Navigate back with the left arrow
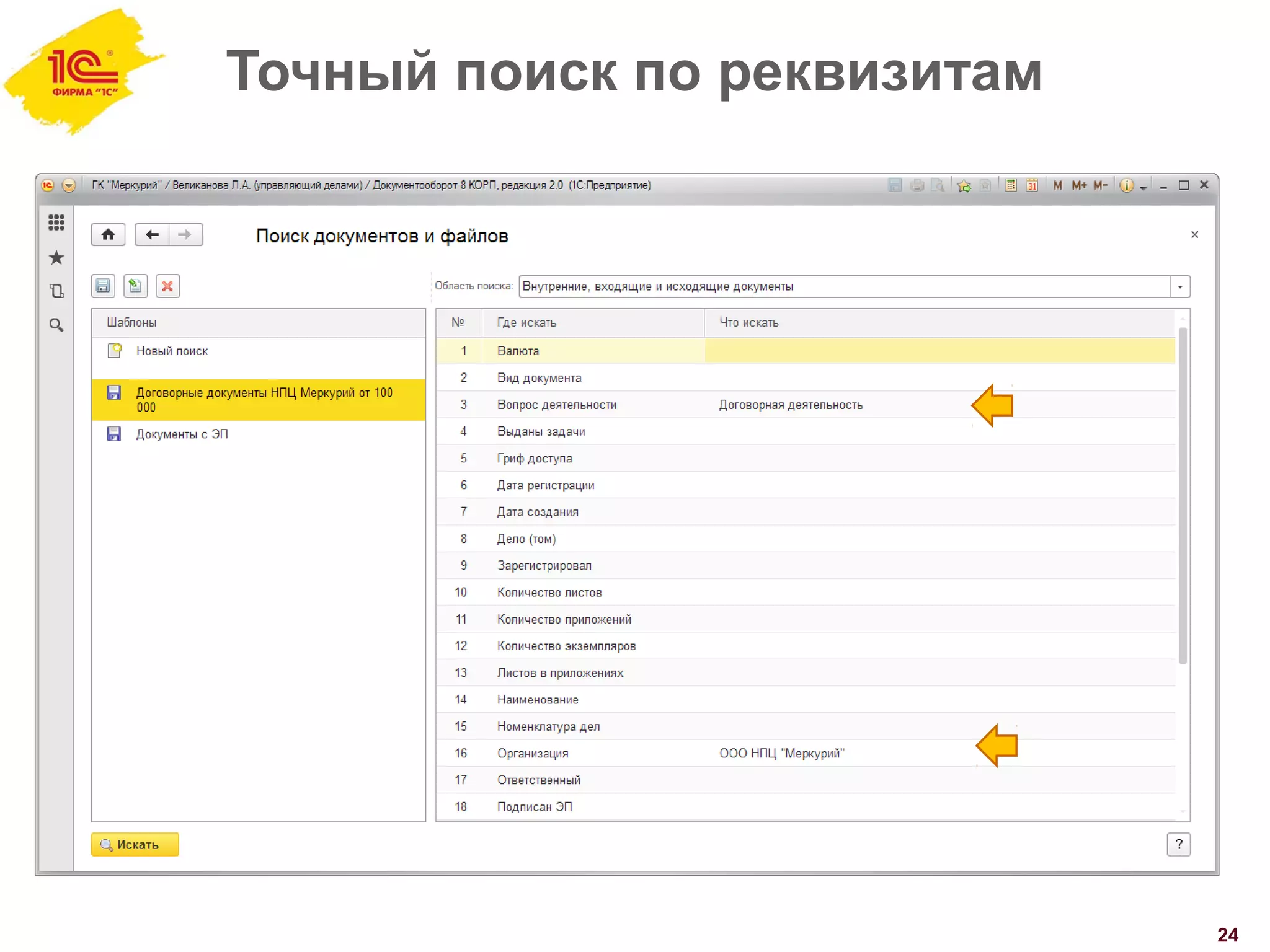The image size is (1270, 952). pos(152,235)
